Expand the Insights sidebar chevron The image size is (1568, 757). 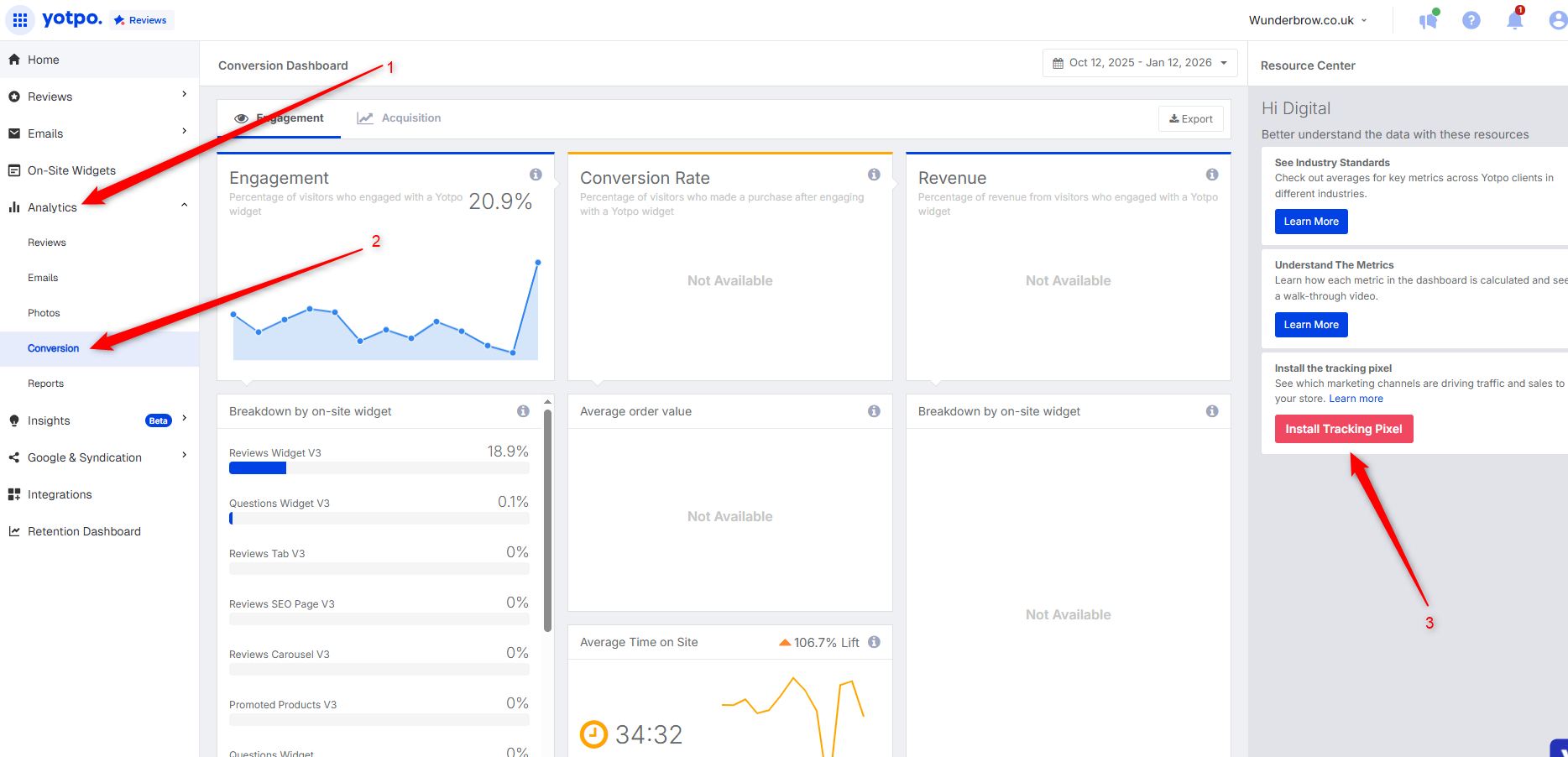click(x=185, y=418)
